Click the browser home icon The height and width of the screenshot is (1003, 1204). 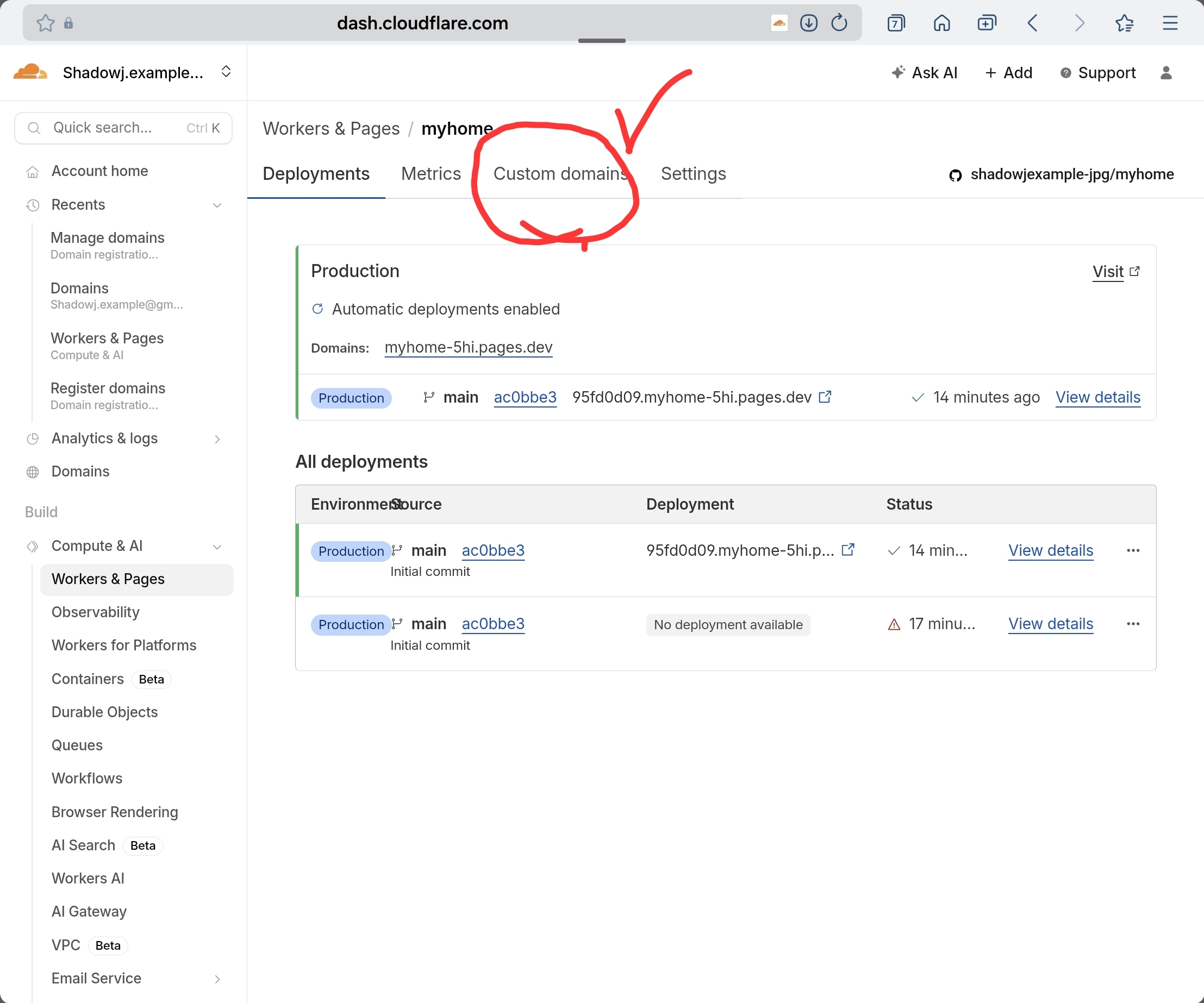pyautogui.click(x=941, y=23)
